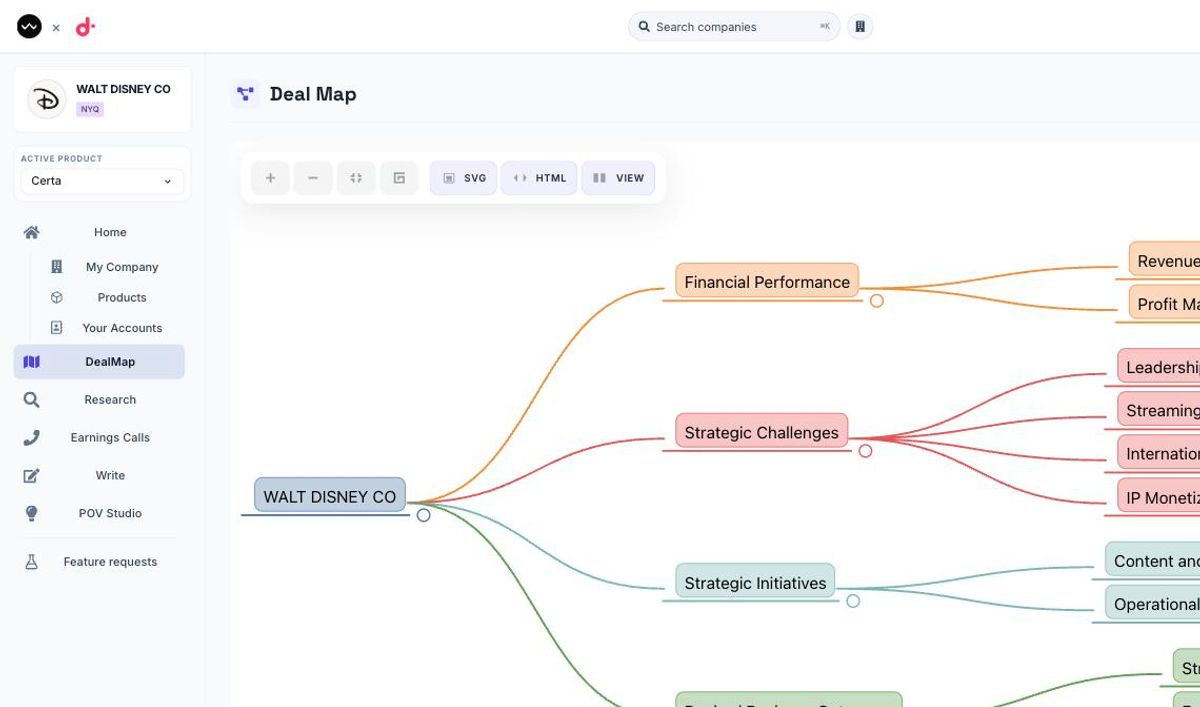Click the fit-to-frame toolbar button

(399, 178)
